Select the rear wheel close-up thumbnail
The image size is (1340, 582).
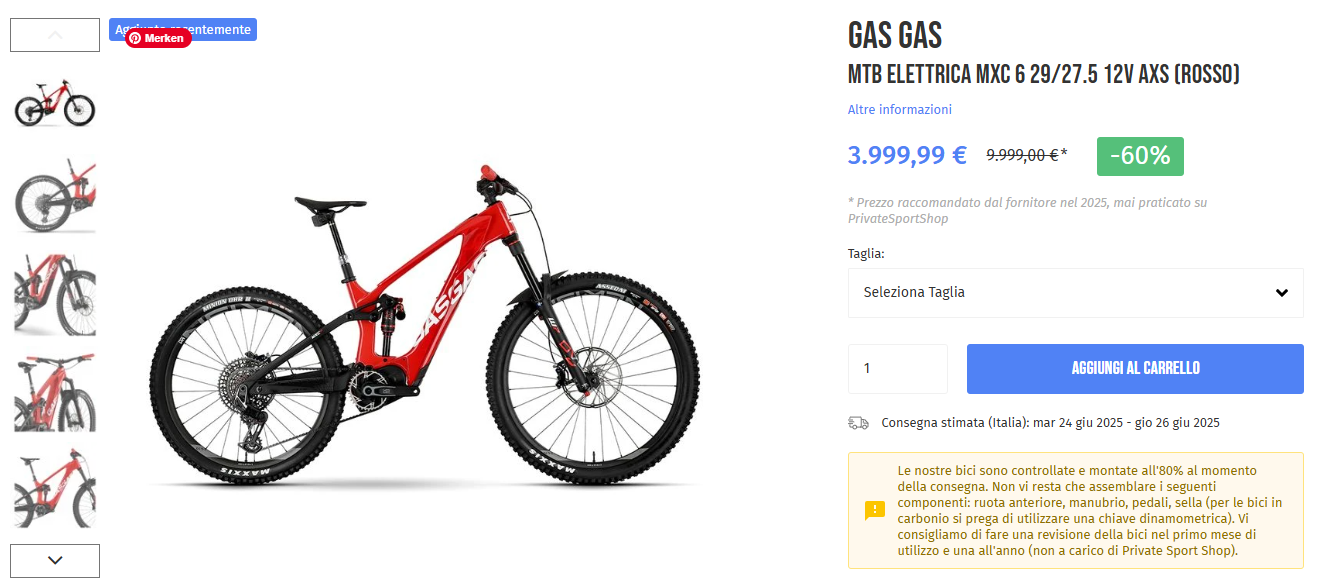55,197
